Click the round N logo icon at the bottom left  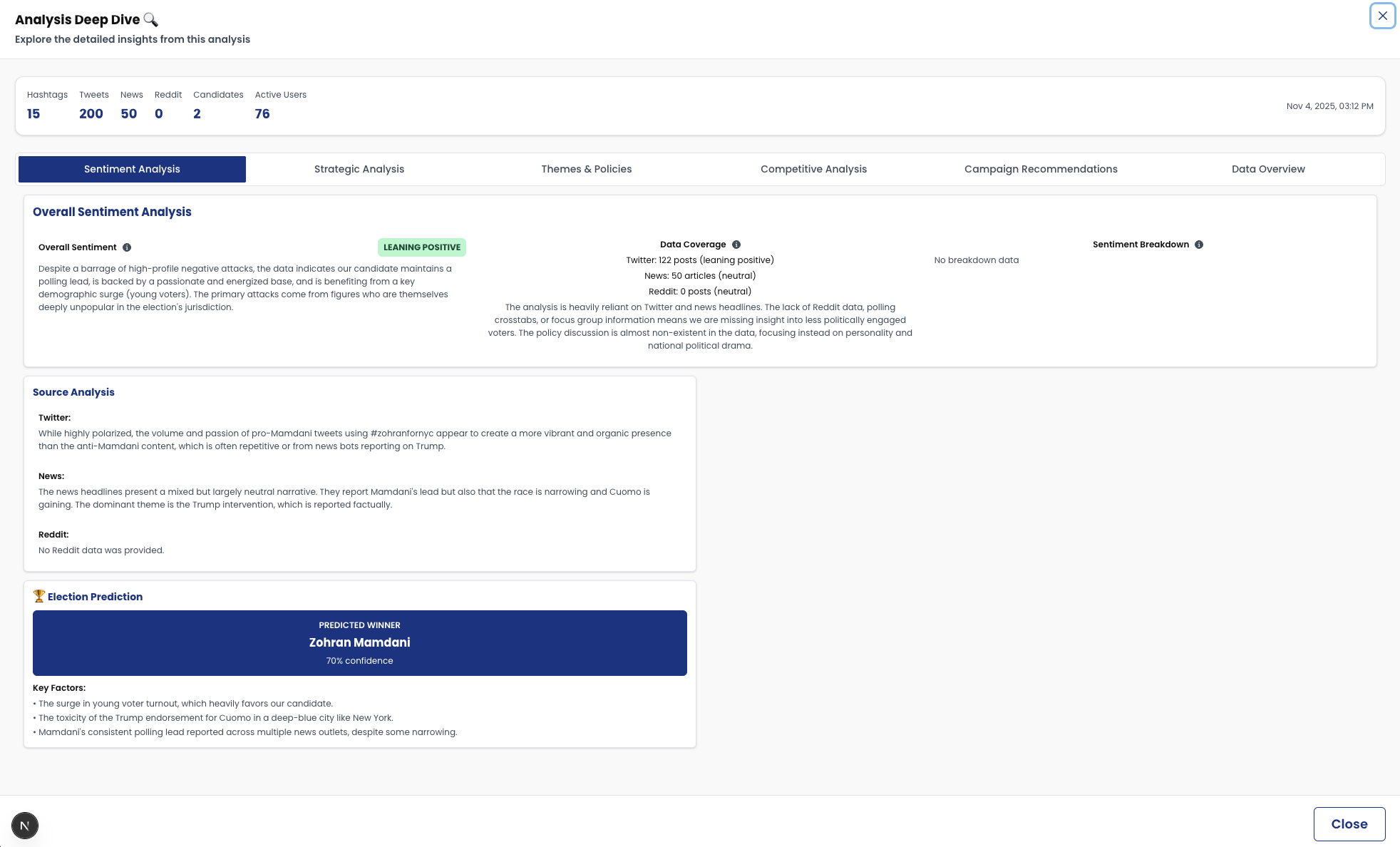(x=25, y=826)
